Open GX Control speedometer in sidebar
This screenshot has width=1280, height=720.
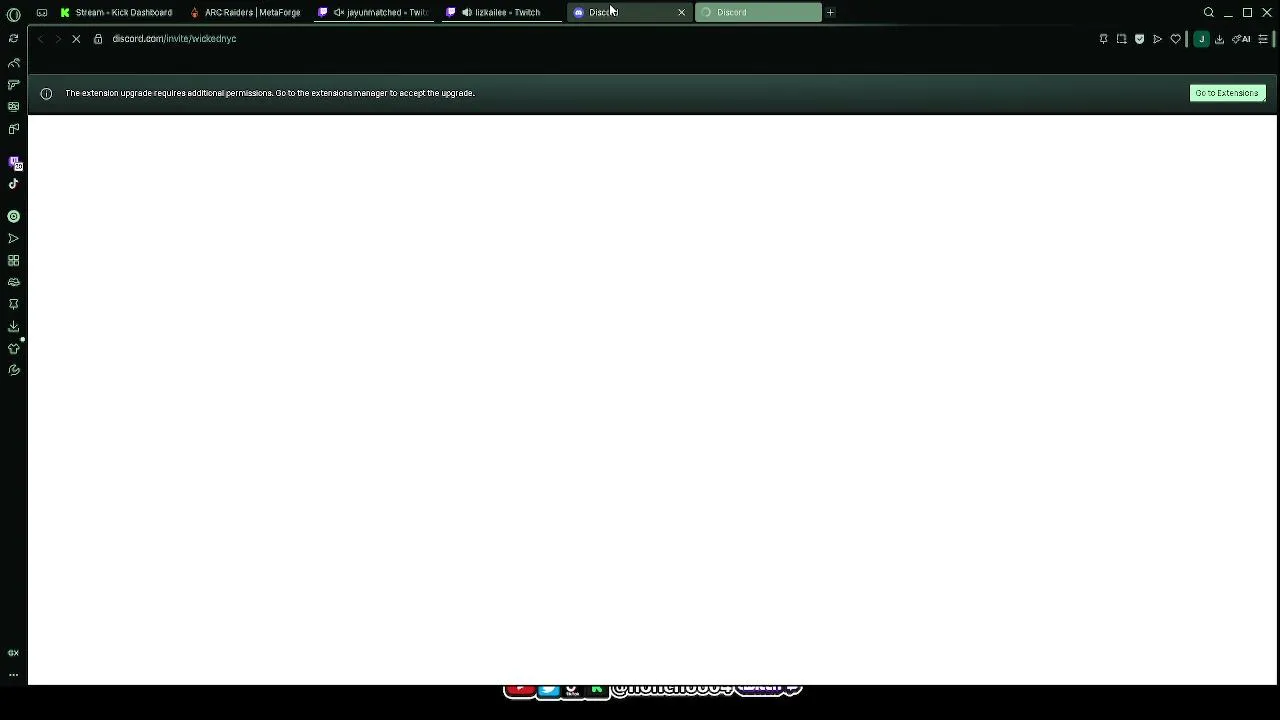(14, 63)
